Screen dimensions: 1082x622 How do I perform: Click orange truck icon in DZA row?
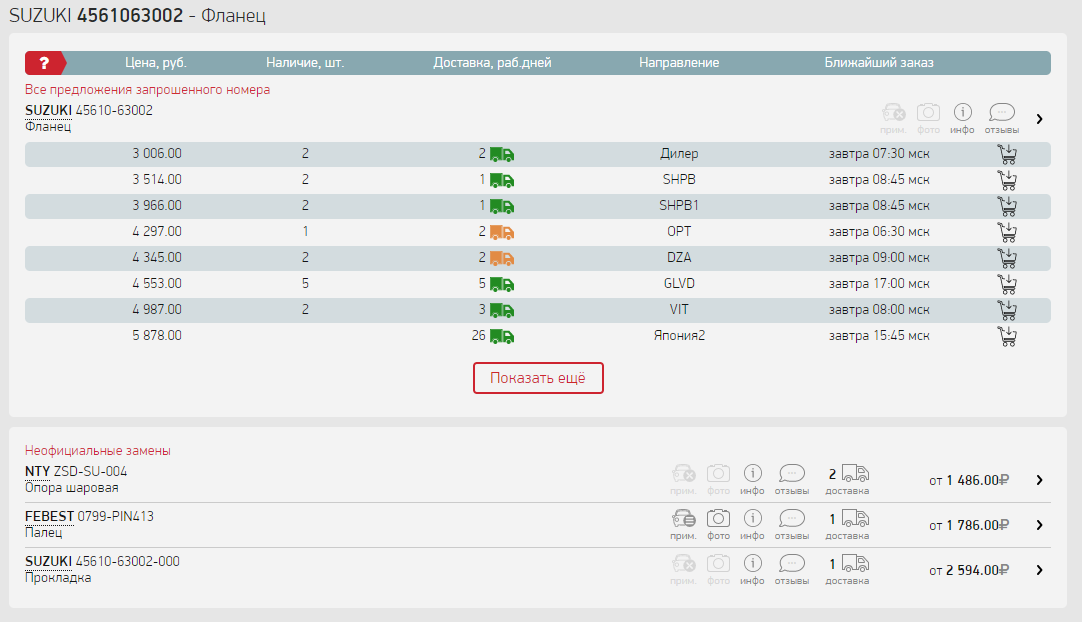(x=502, y=259)
